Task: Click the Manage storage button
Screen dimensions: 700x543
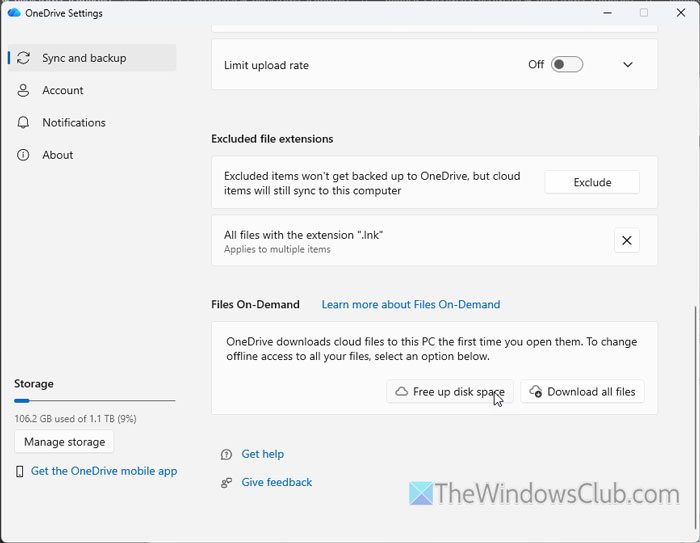Action: tap(64, 442)
